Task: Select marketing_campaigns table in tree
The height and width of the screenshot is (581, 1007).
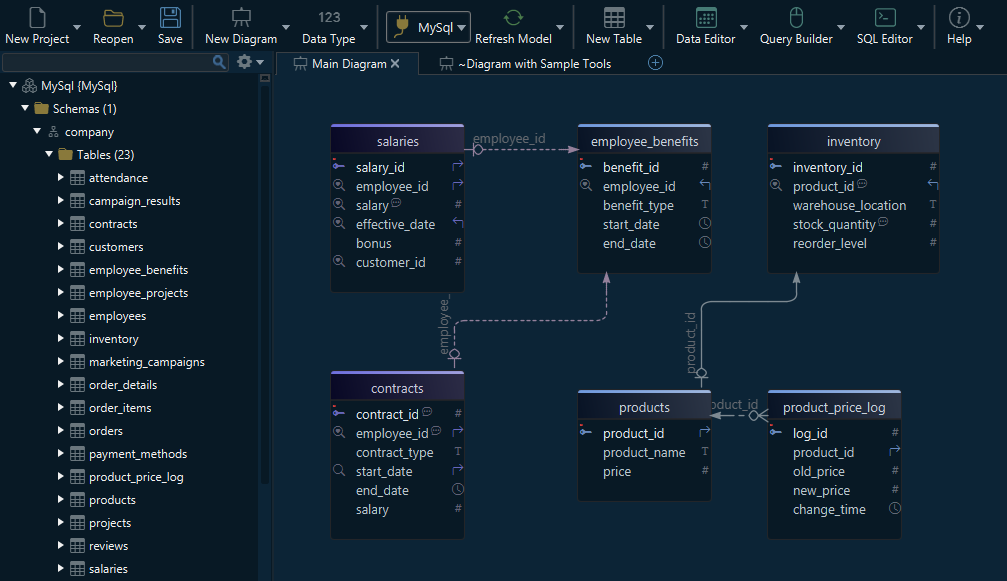Action: (x=147, y=362)
